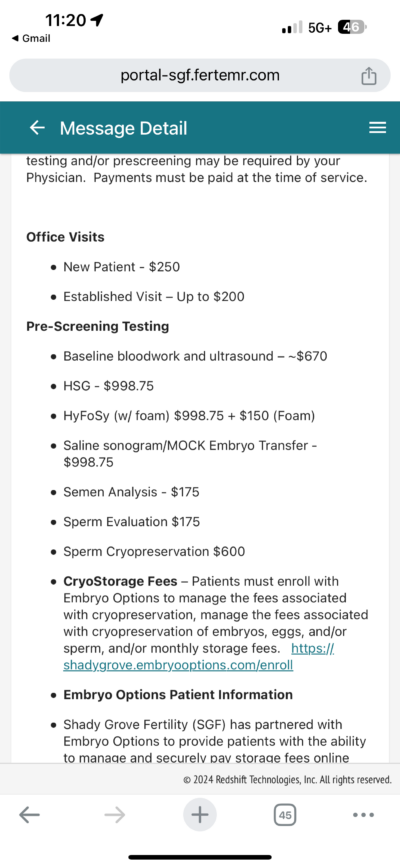This screenshot has height=867, width=400.
Task: Tap the Pre-Screening Testing heading
Action: point(97,326)
